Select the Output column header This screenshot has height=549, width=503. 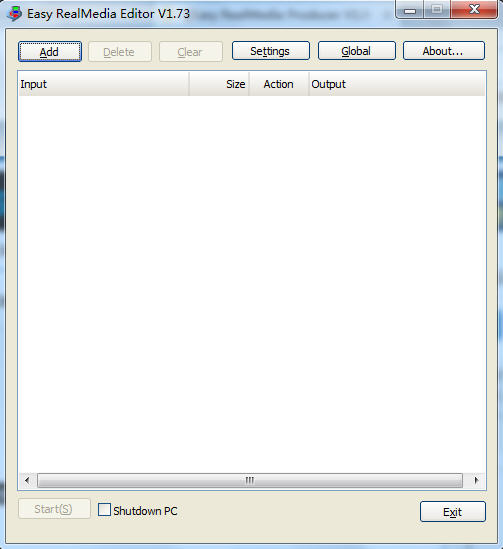397,84
